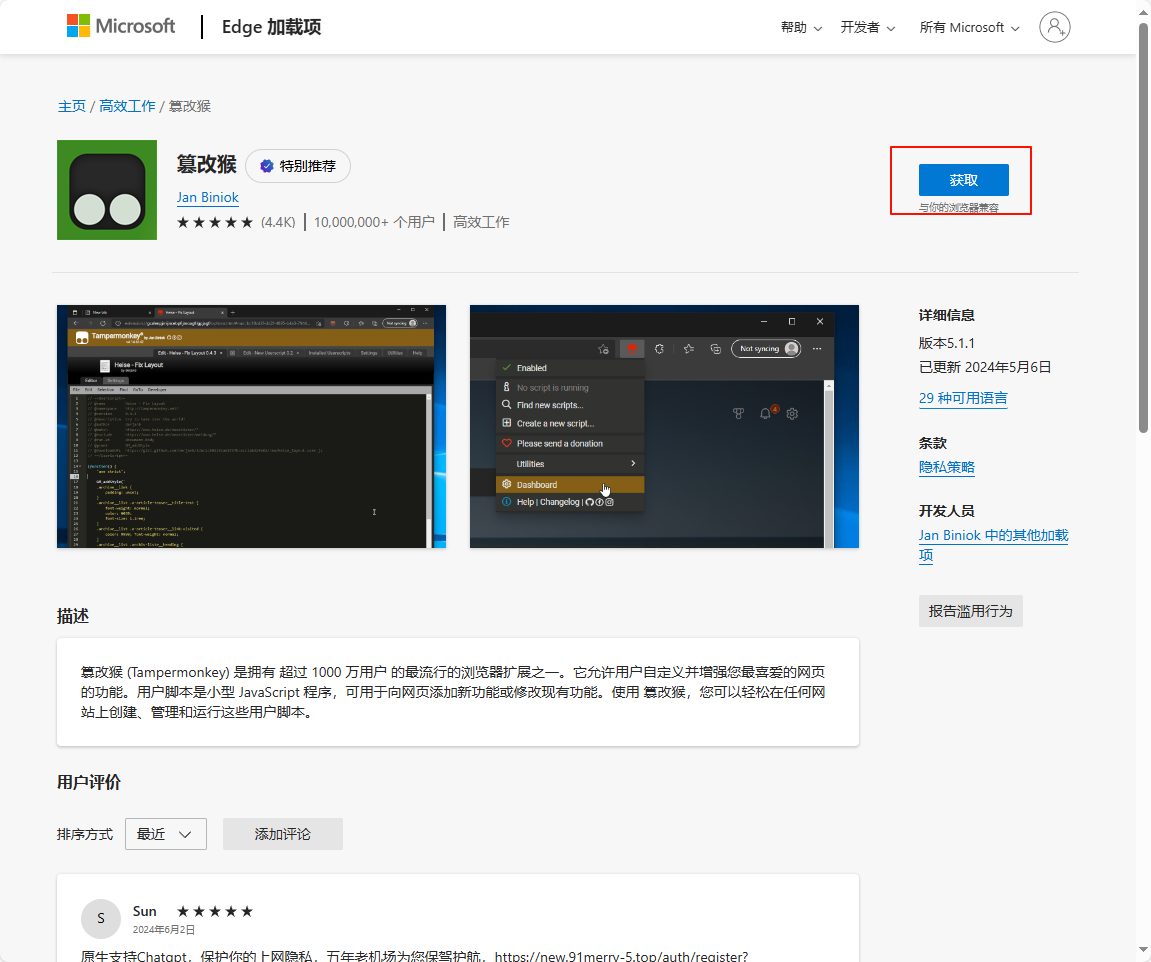Click the vertical page scrollbar thumb
Screen dimensions: 1151x962
pos(1144,227)
